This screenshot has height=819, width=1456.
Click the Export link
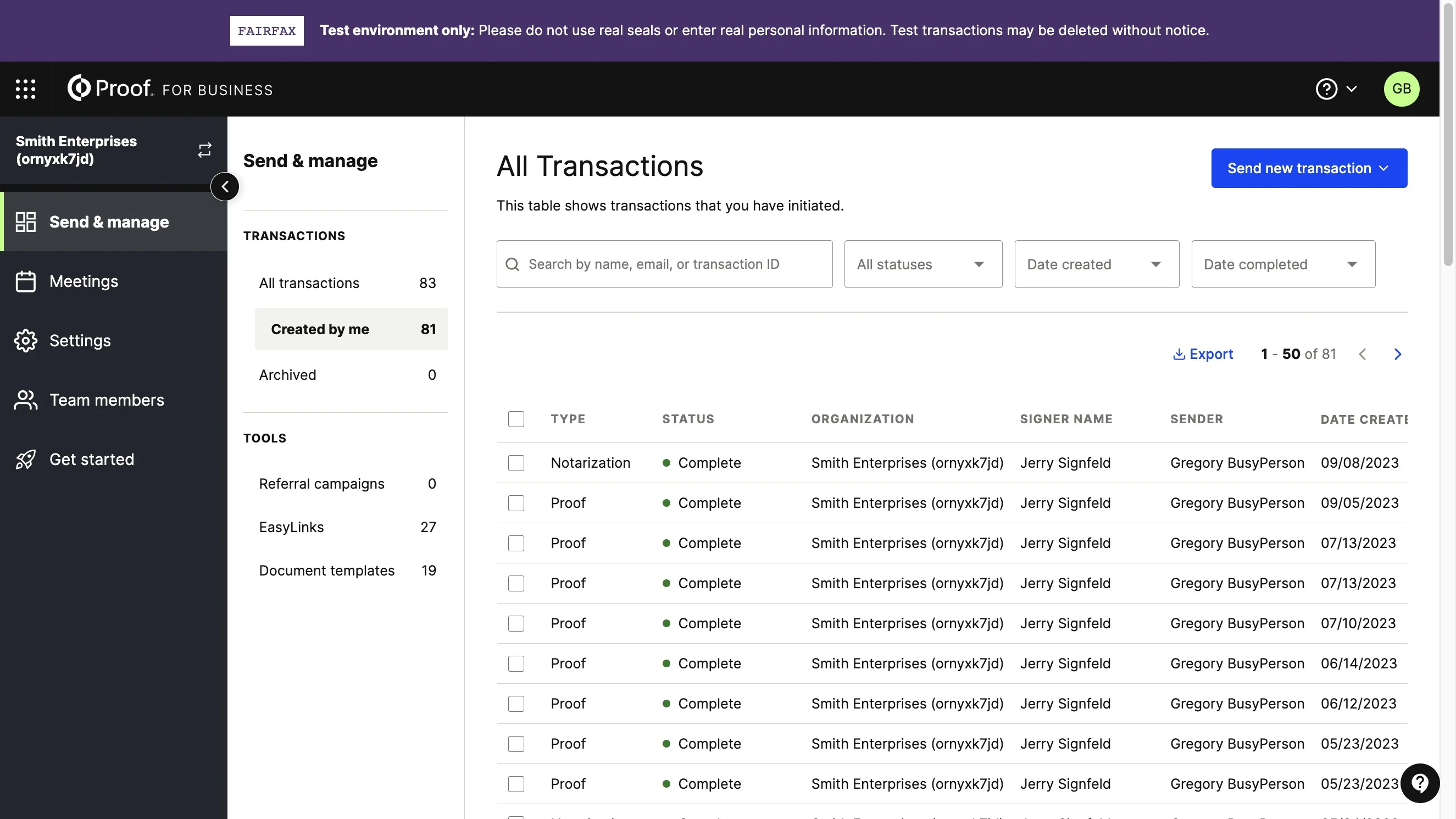[x=1203, y=354]
